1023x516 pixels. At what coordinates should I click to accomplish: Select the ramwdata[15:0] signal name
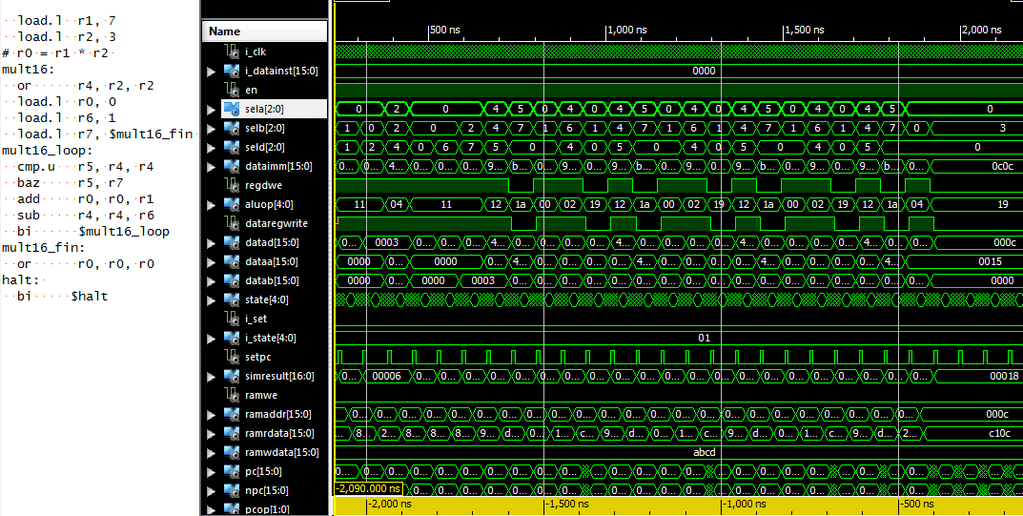282,453
